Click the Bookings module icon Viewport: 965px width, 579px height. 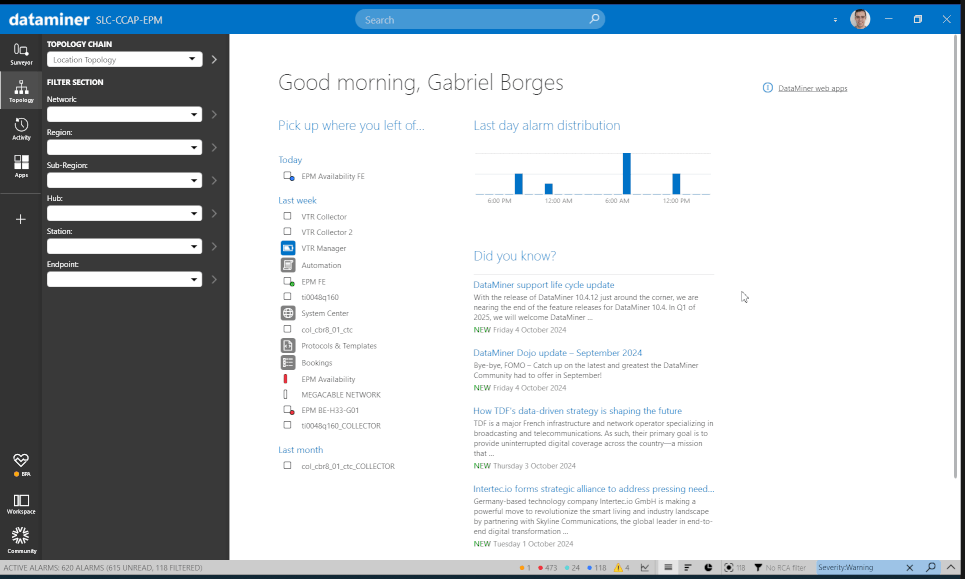pyautogui.click(x=287, y=362)
